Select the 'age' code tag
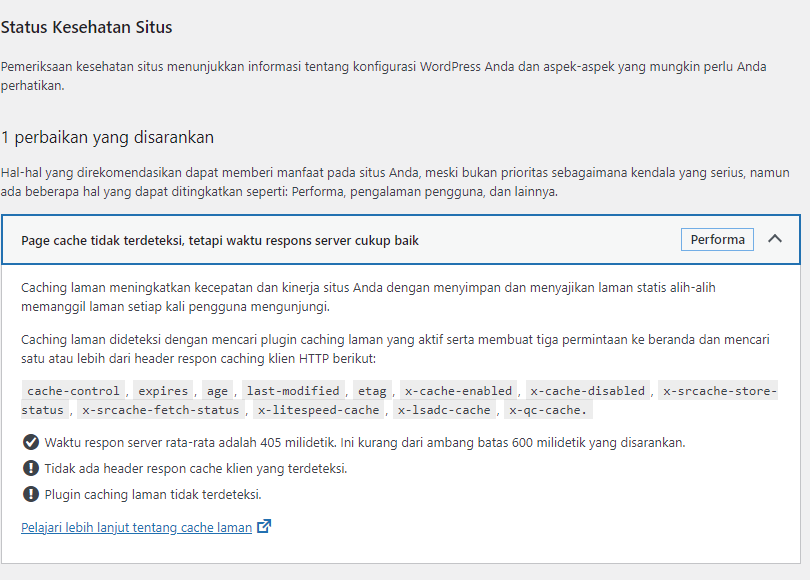This screenshot has height=580, width=810. (x=217, y=391)
